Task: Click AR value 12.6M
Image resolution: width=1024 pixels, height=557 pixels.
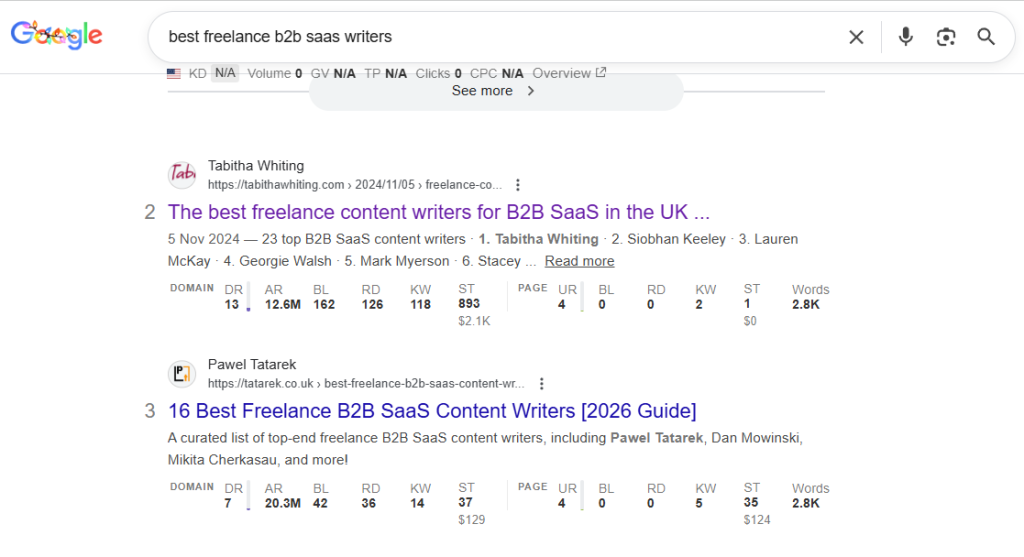Action: pos(283,304)
